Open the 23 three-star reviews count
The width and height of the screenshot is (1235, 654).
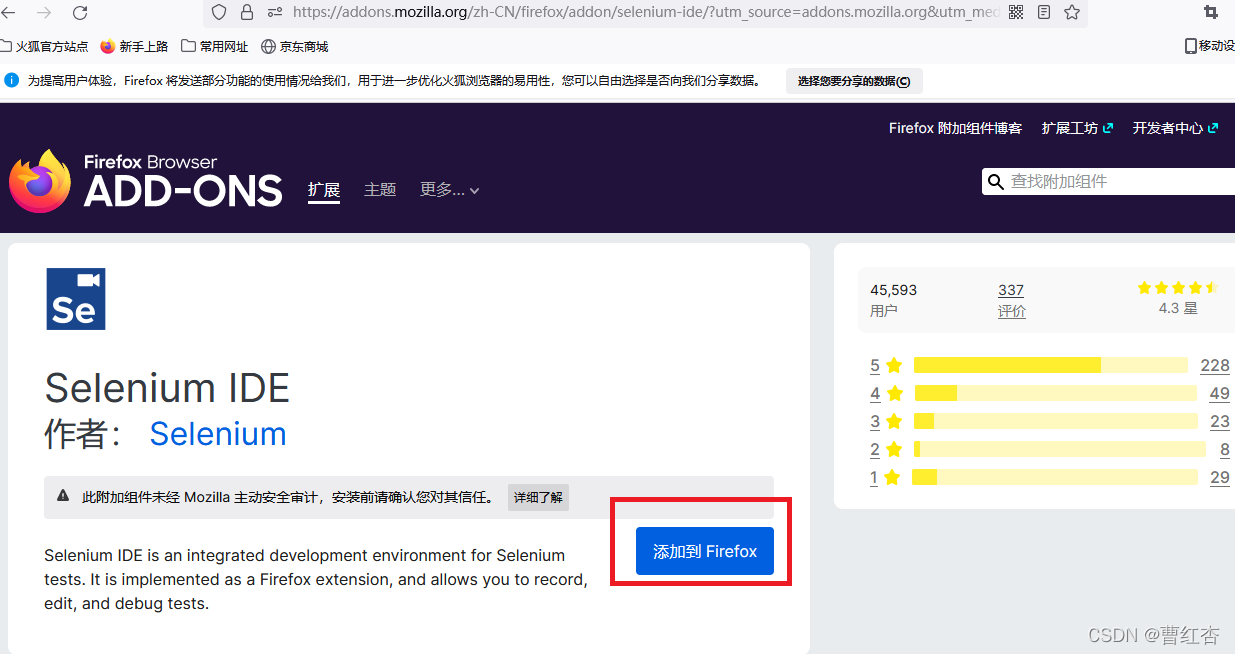(x=1219, y=421)
